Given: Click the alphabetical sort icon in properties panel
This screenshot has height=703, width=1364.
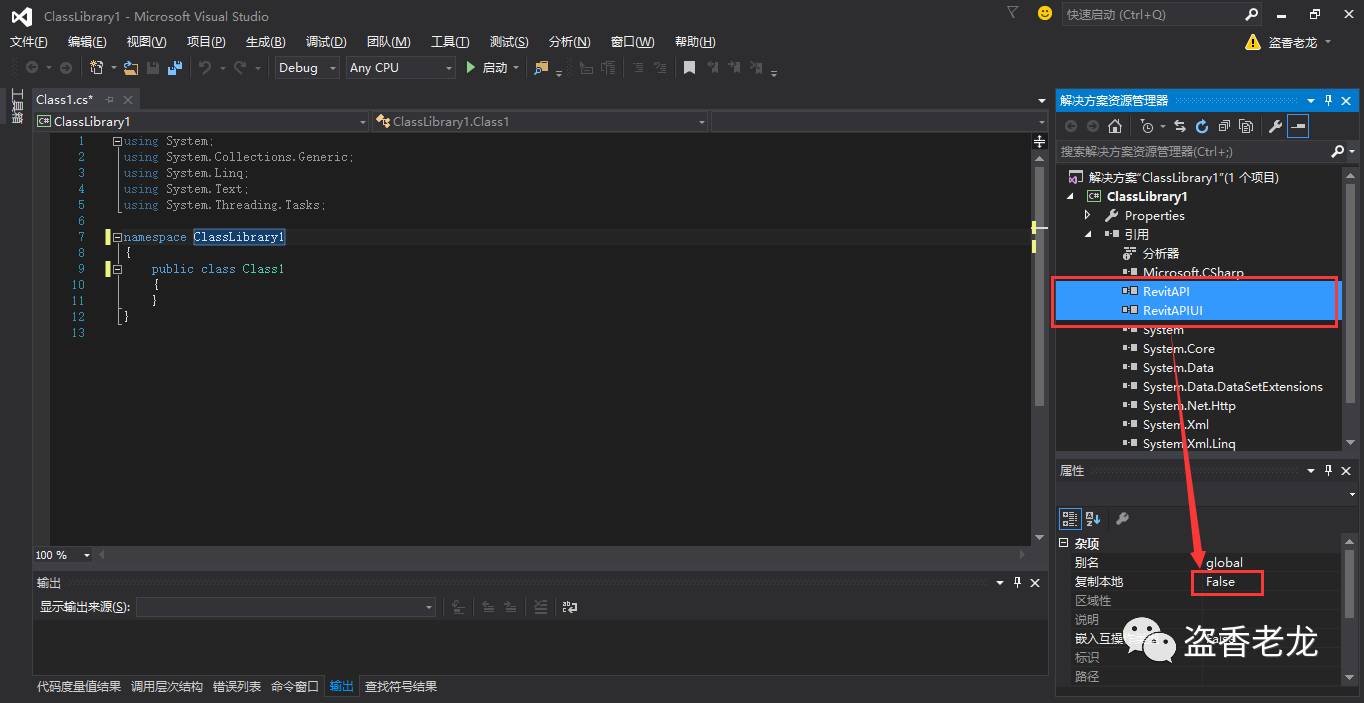Looking at the screenshot, I should [x=1093, y=518].
